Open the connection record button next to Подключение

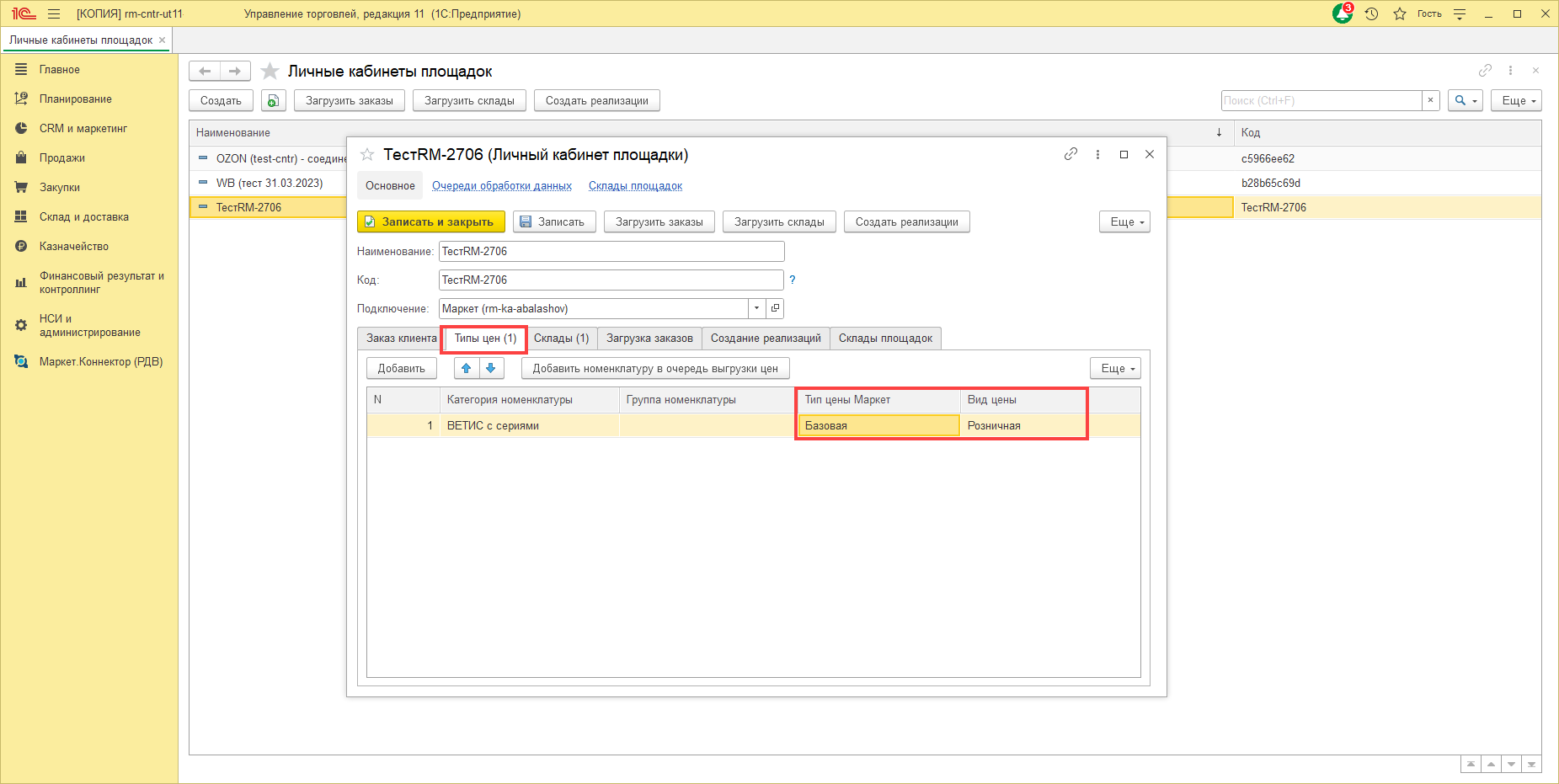pyautogui.click(x=775, y=308)
